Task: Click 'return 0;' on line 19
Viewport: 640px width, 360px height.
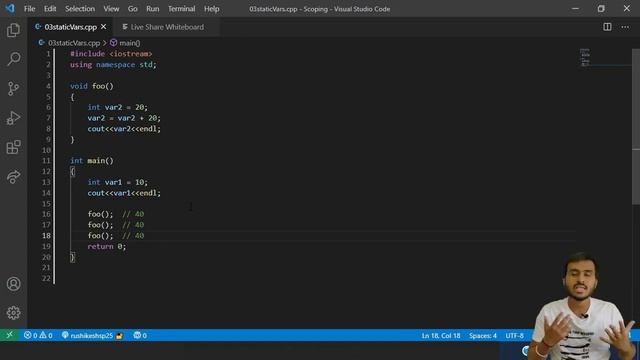Action: pos(107,247)
